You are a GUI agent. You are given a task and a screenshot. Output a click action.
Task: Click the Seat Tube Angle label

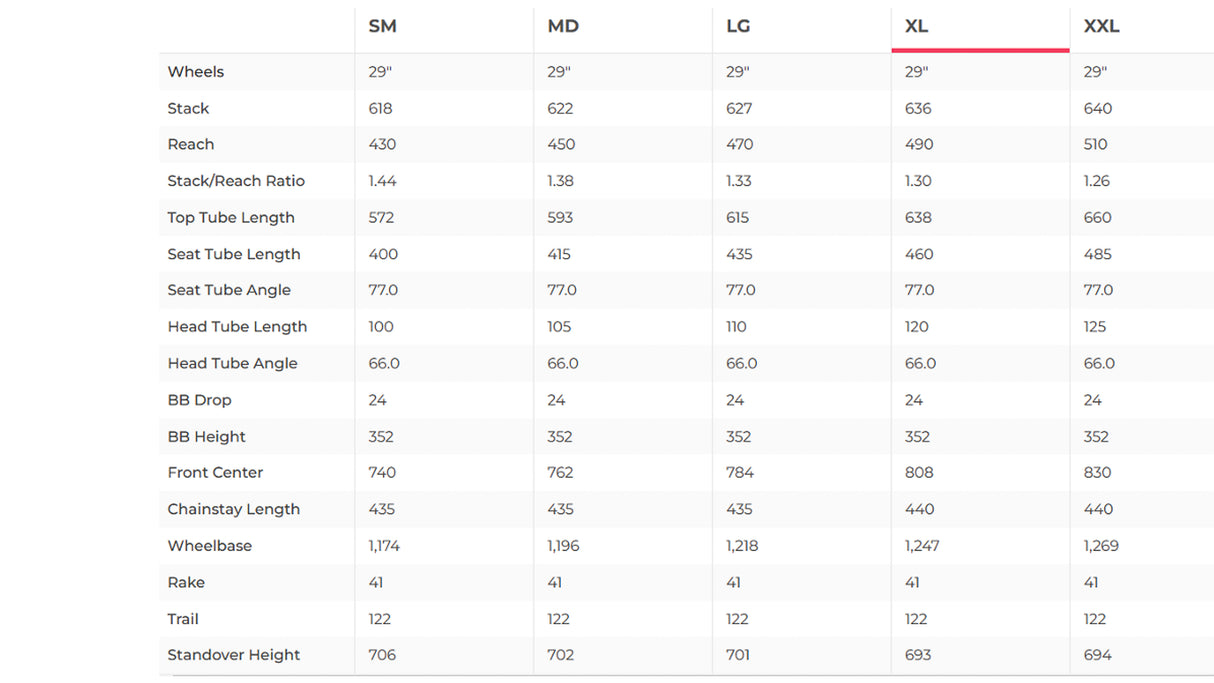pos(229,290)
